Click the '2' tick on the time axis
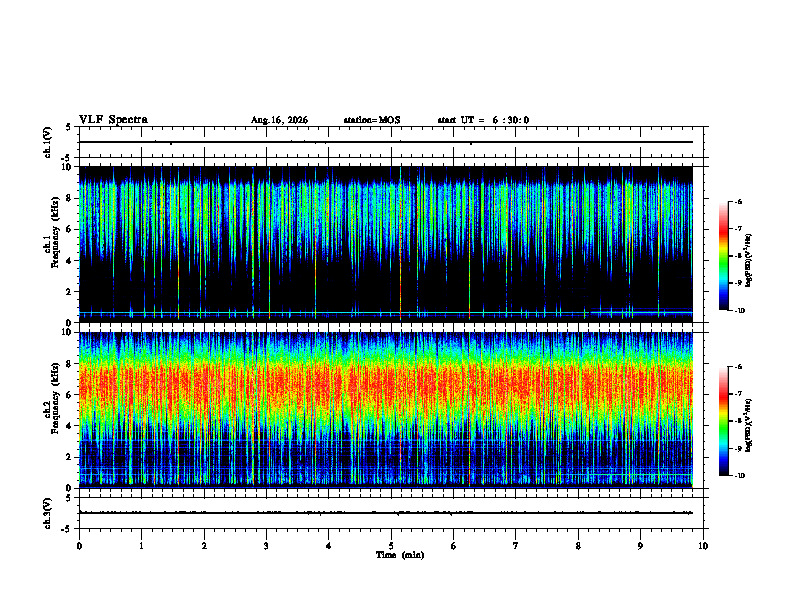 click(204, 546)
